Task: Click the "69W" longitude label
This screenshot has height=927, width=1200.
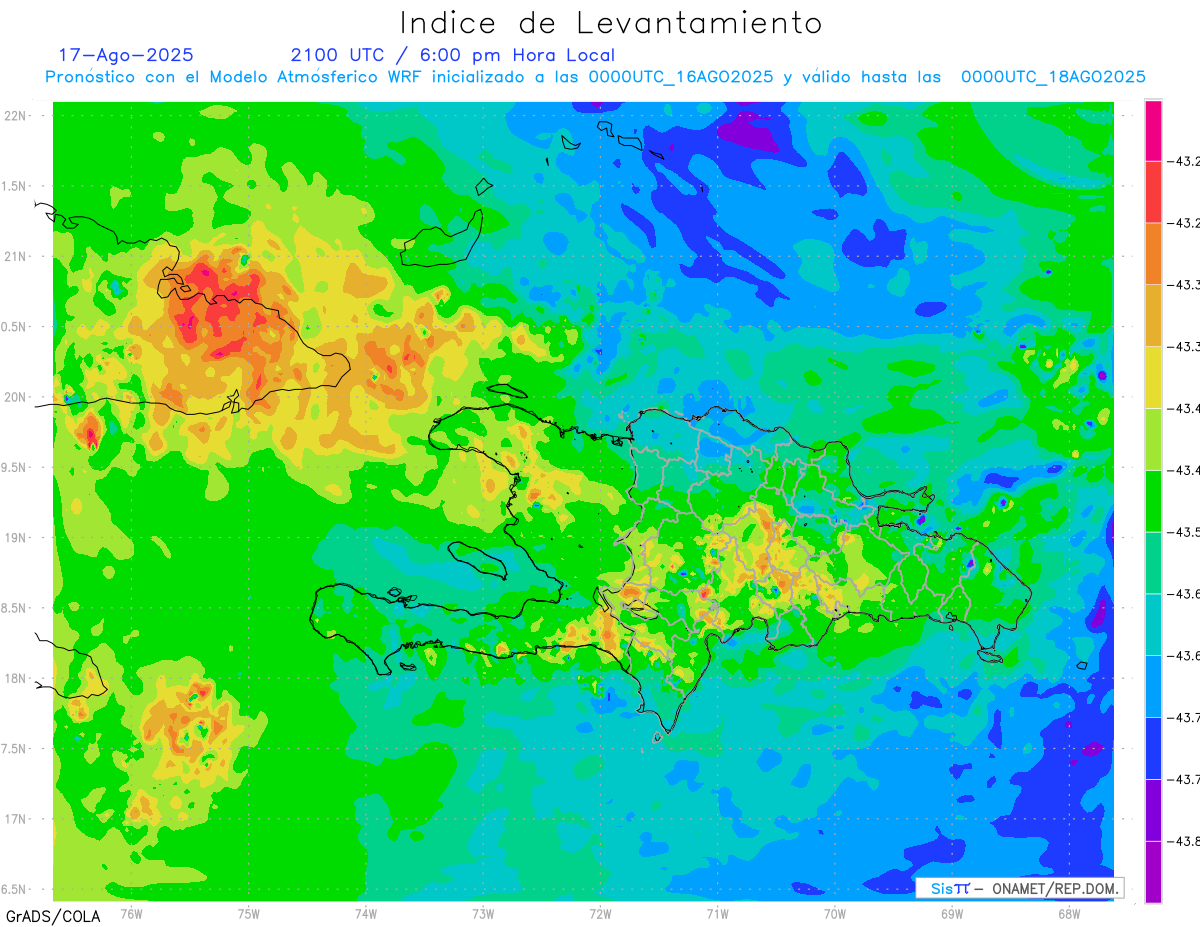Action: pyautogui.click(x=952, y=913)
